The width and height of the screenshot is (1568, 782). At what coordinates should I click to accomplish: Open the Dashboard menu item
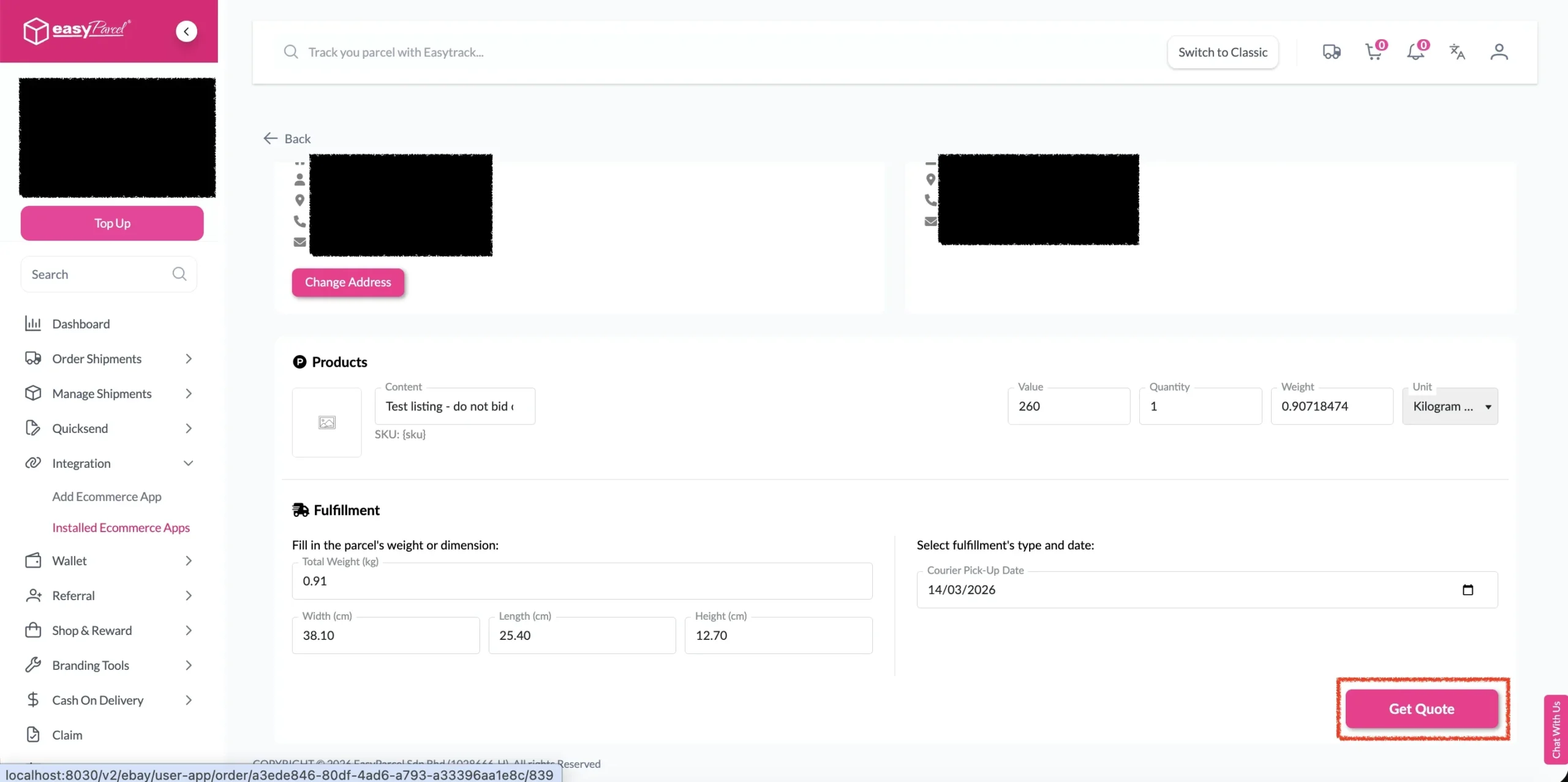click(81, 324)
